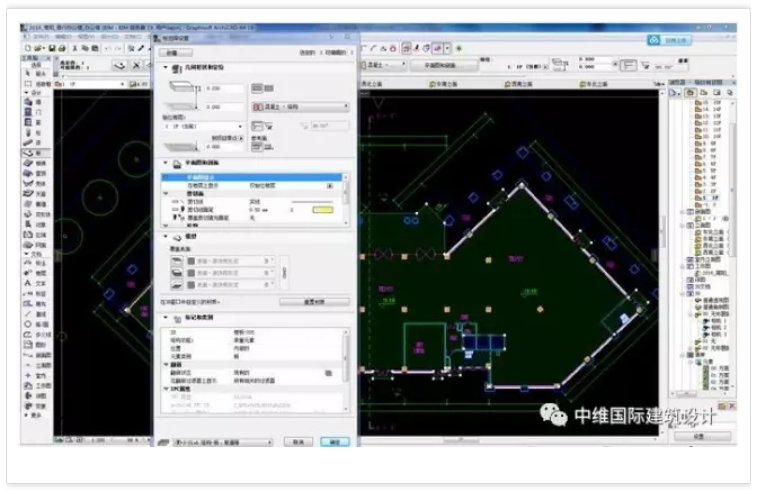This screenshot has height=490, width=757.
Task: Open the View menu
Action: (x=86, y=37)
